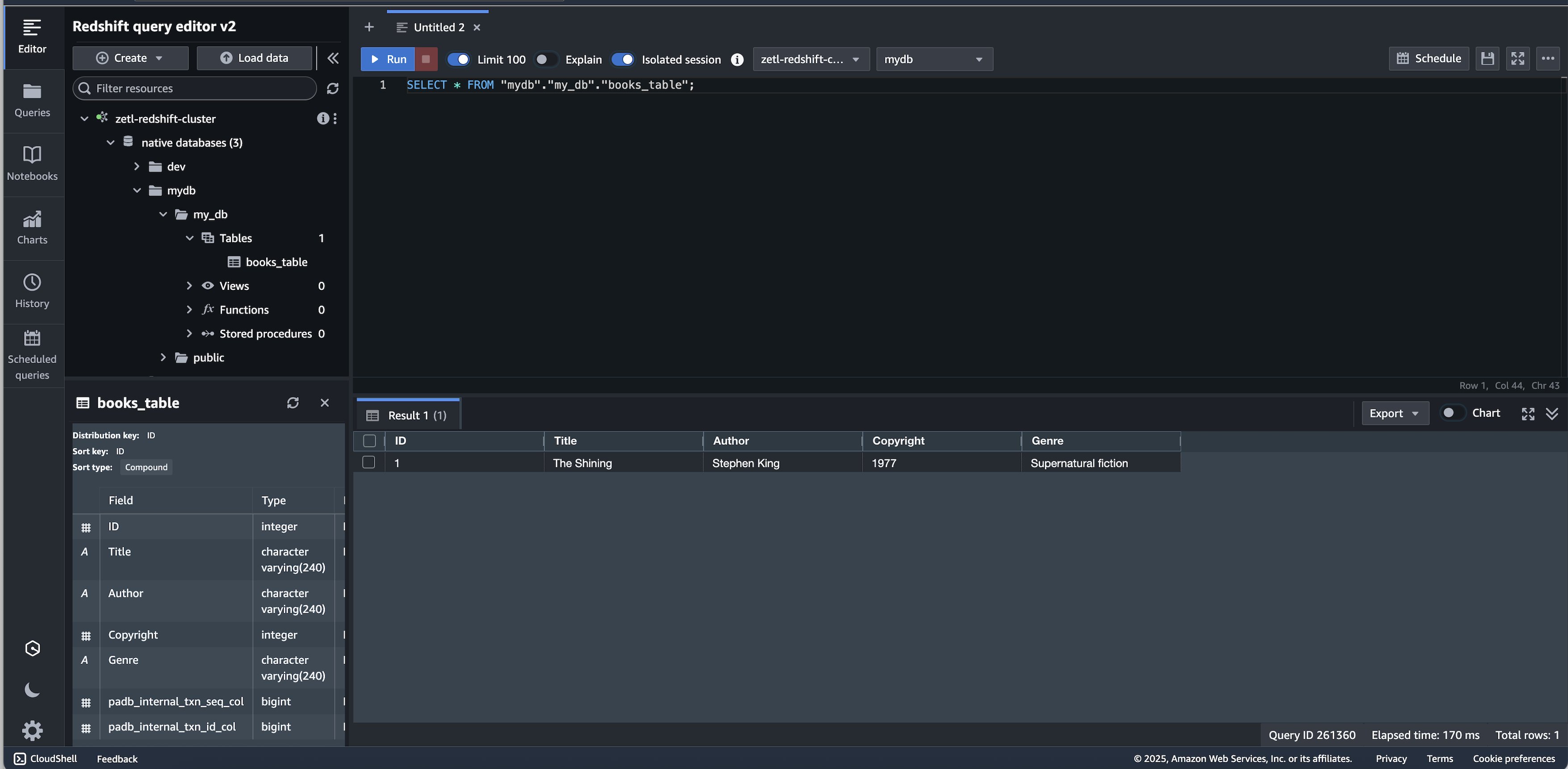The width and height of the screenshot is (1568, 769).
Task: Toggle the Isolated session switch
Action: point(623,59)
